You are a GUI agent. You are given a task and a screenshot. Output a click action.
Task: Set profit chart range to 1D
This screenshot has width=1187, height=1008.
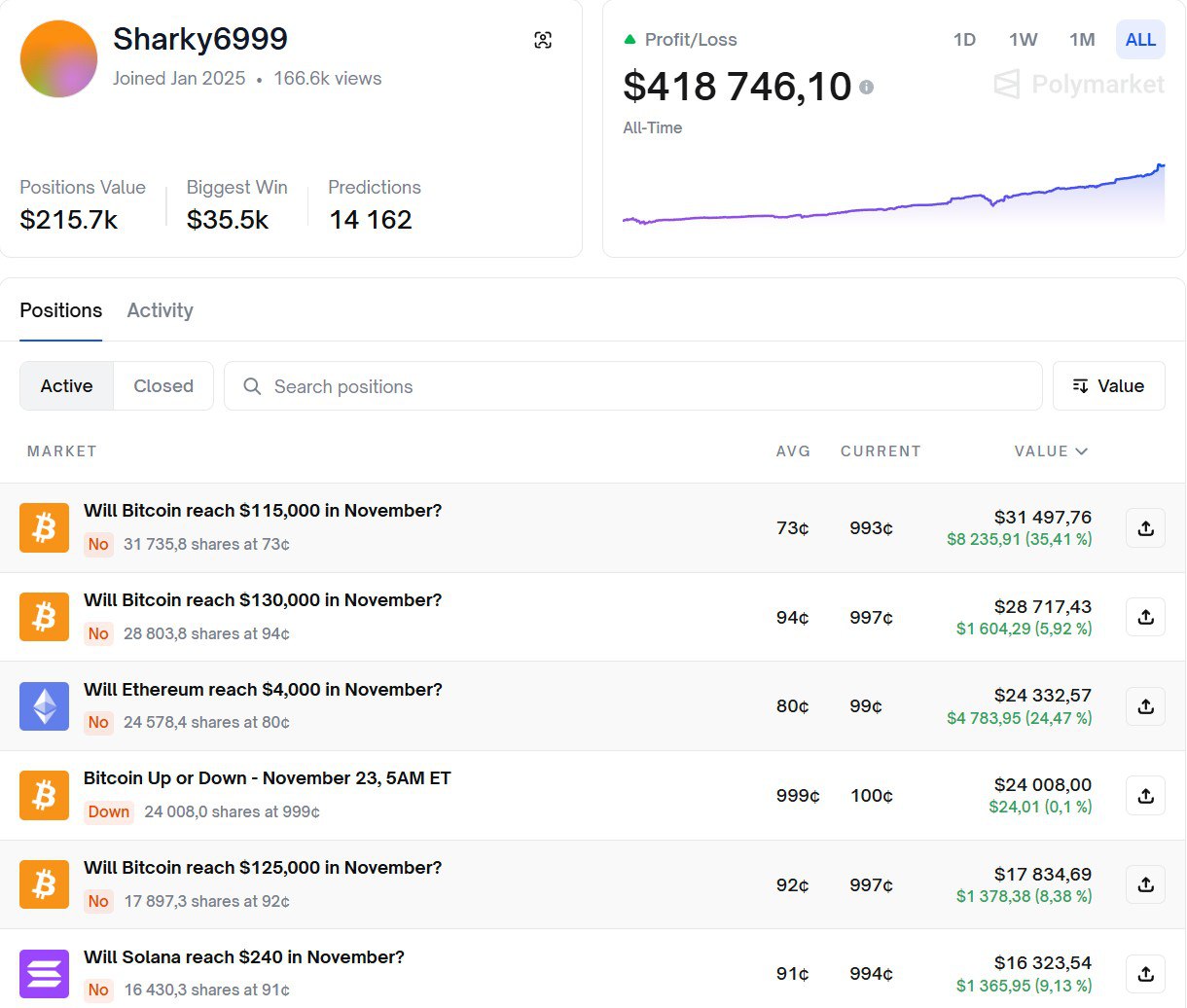964,40
